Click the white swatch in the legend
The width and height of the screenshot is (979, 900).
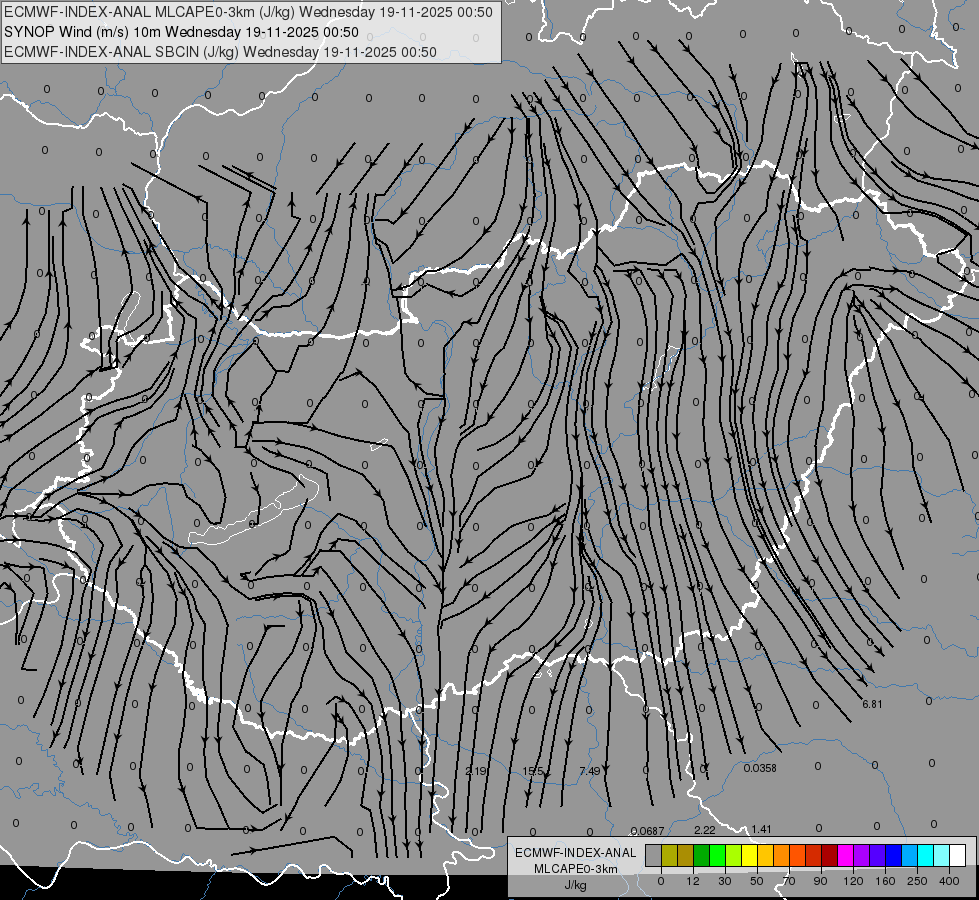click(958, 855)
